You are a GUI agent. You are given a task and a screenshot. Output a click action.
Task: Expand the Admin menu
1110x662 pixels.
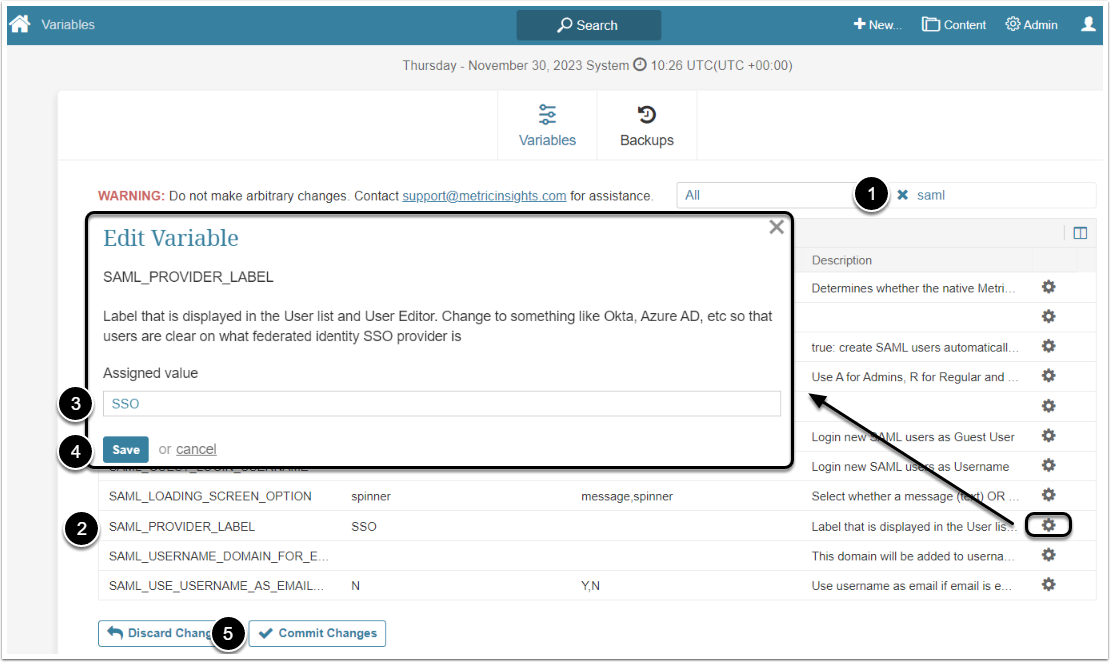pyautogui.click(x=1031, y=25)
